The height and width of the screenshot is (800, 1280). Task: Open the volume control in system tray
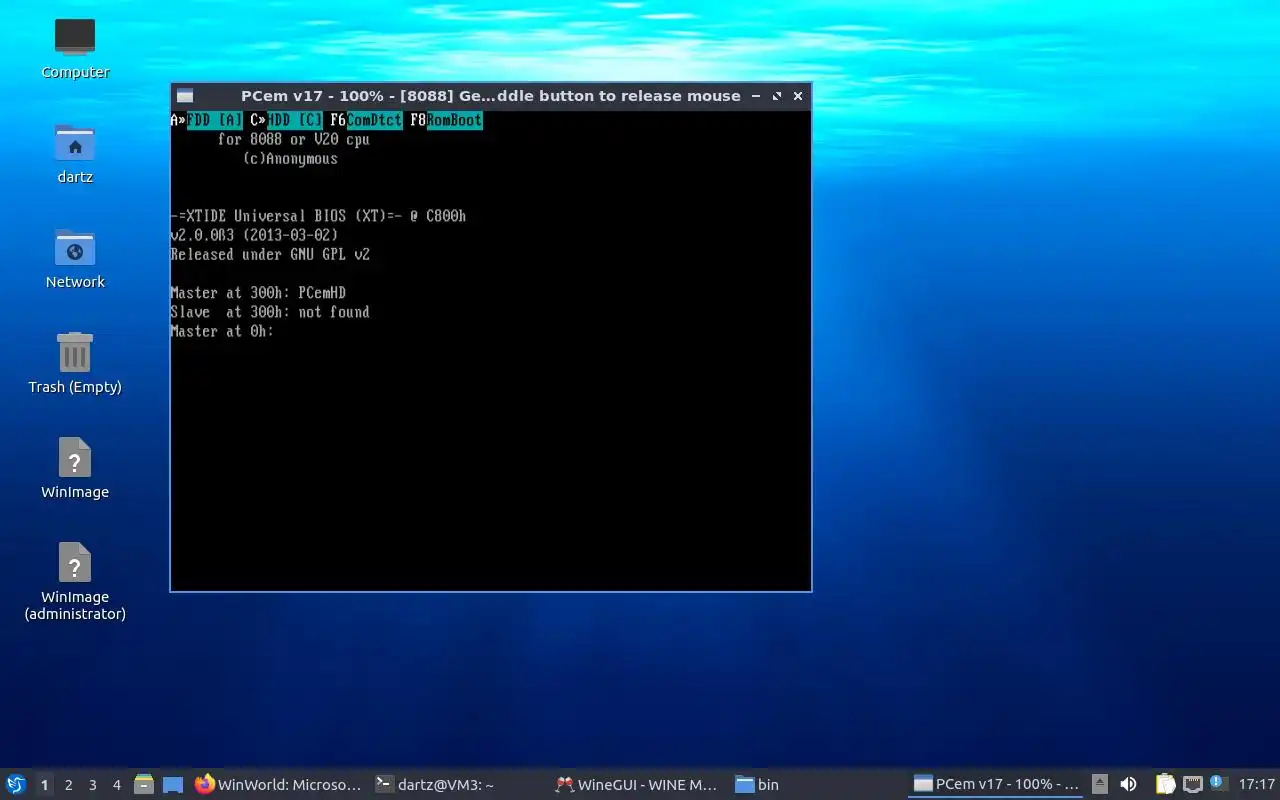coord(1128,785)
